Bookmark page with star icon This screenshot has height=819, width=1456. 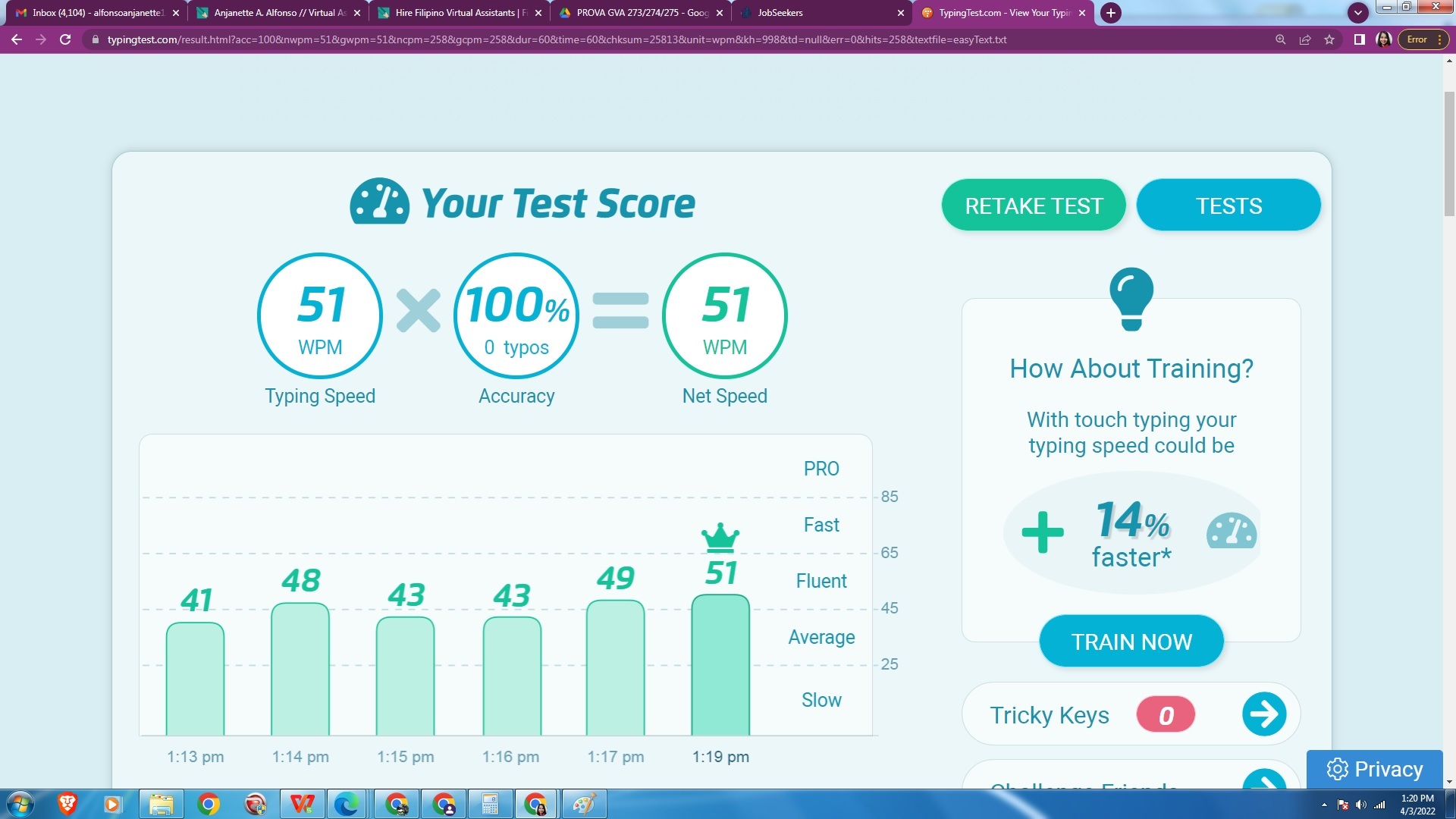point(1329,39)
